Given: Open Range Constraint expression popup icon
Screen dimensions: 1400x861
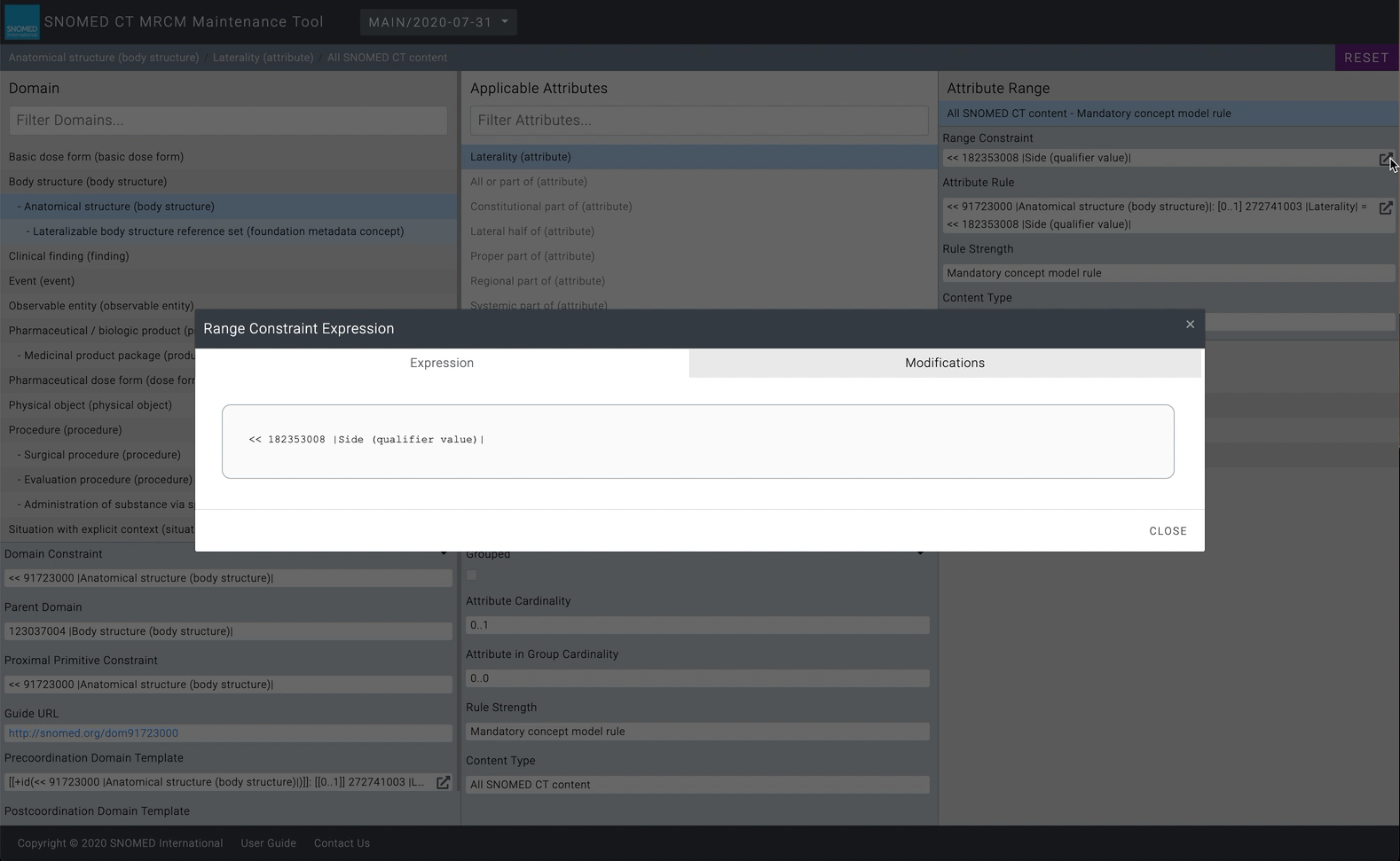Looking at the screenshot, I should tap(1385, 159).
